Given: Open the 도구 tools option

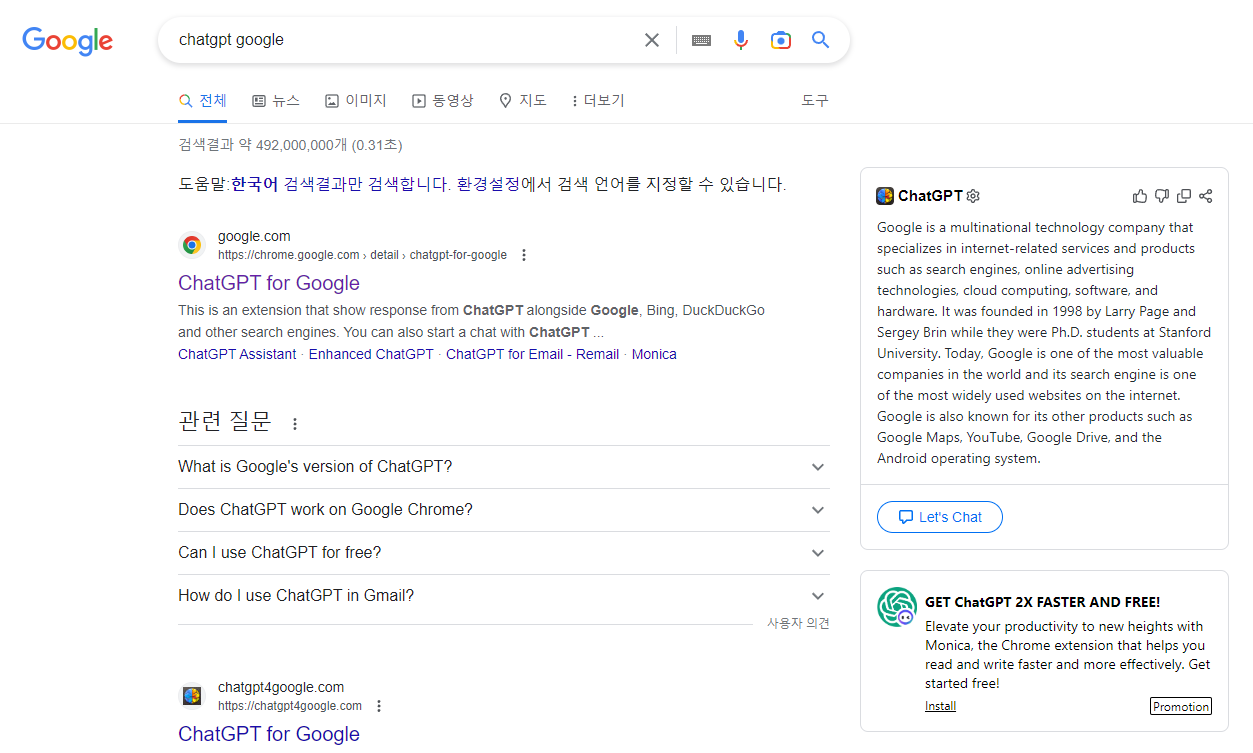Looking at the screenshot, I should tap(815, 101).
